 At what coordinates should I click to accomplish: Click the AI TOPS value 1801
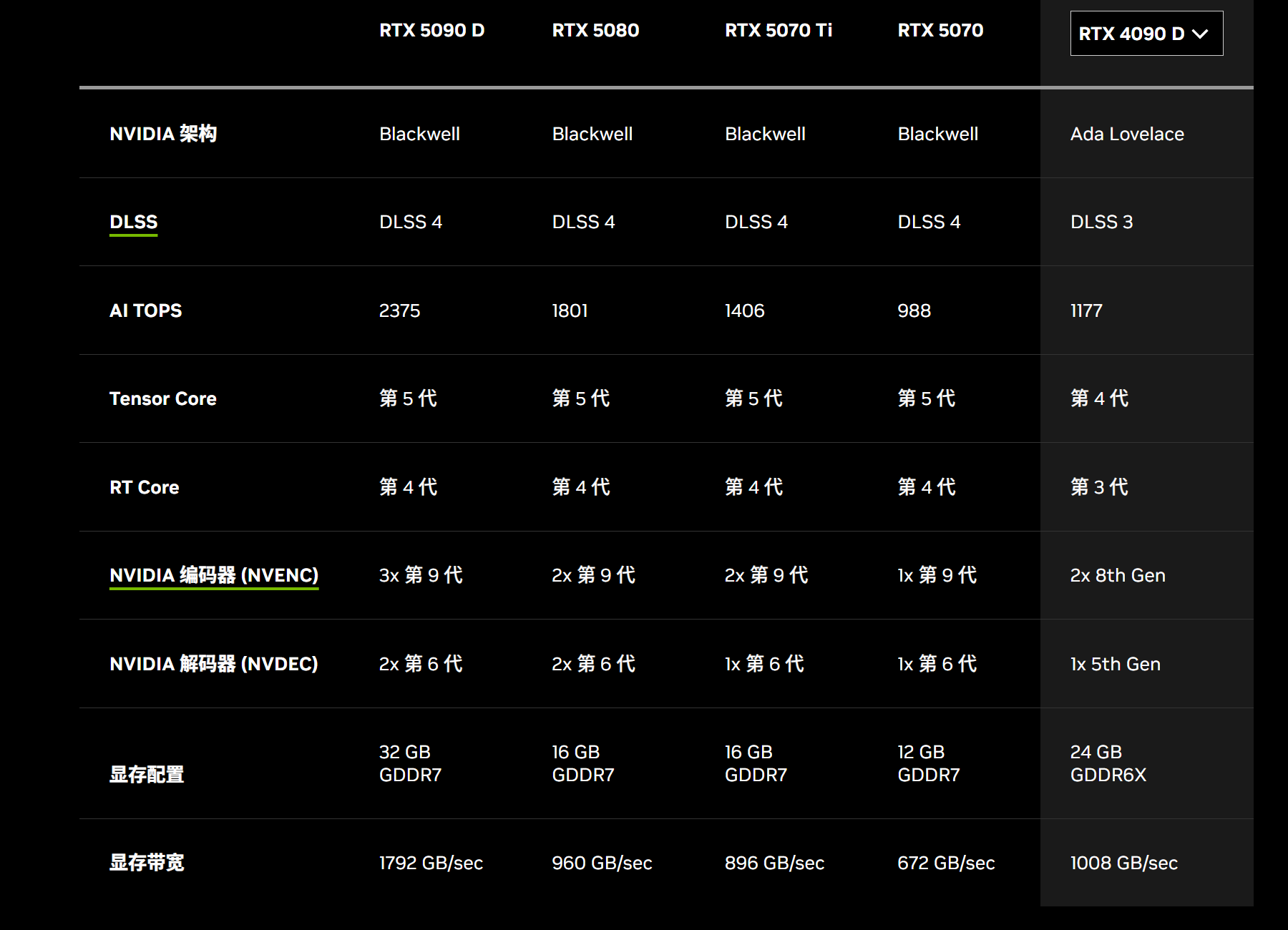coord(570,310)
